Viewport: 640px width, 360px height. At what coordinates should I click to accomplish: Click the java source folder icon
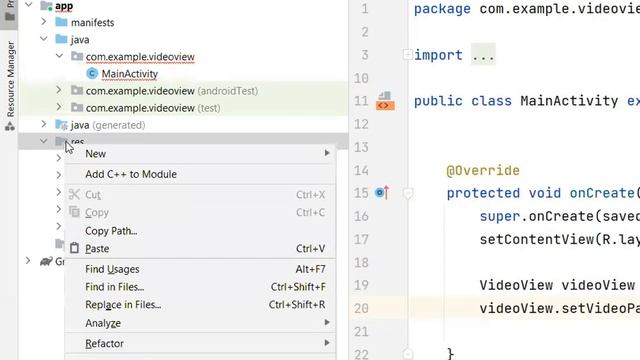tap(62, 39)
